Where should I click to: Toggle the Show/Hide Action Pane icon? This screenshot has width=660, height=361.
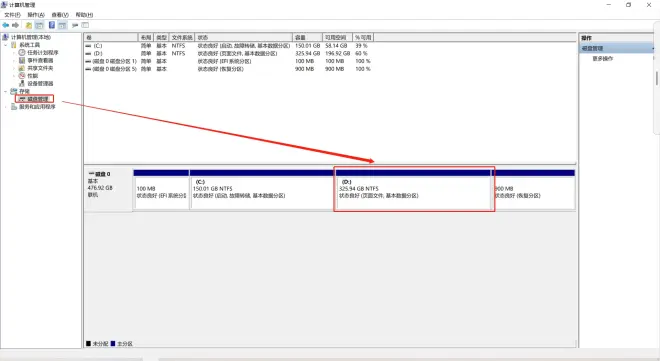(62, 25)
